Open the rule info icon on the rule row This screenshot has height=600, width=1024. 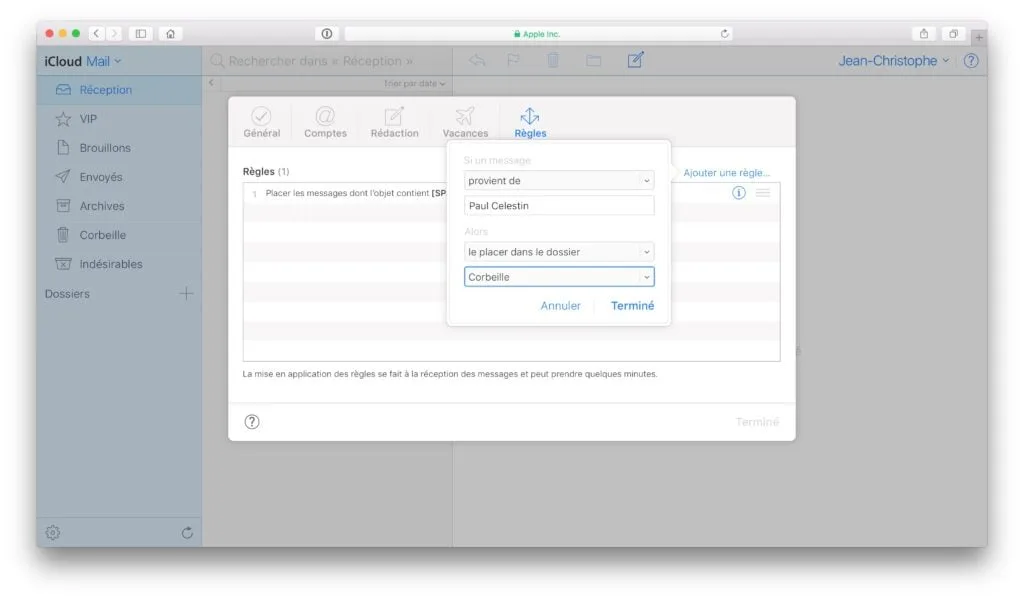[x=738, y=193]
